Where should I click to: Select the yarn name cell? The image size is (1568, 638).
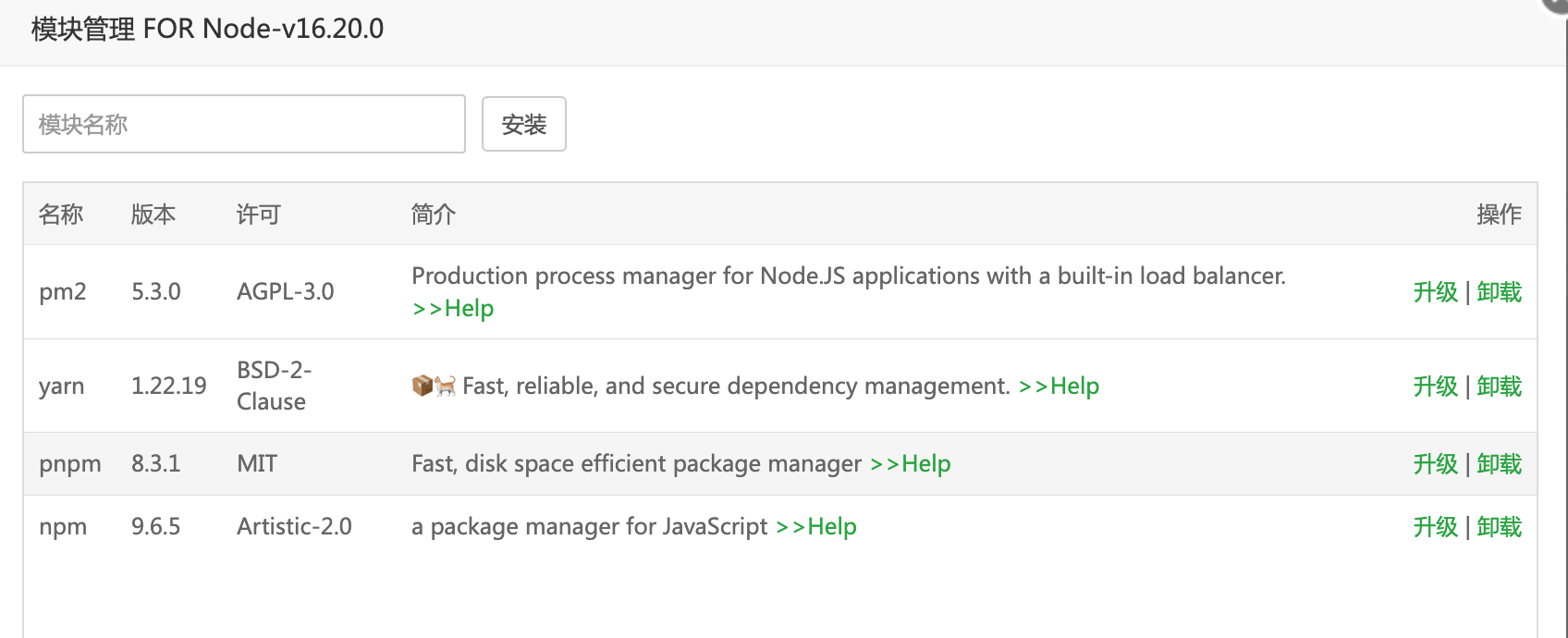[61, 386]
